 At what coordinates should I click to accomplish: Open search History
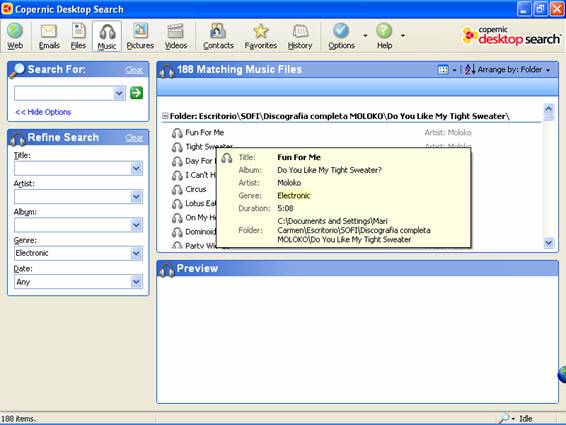300,36
